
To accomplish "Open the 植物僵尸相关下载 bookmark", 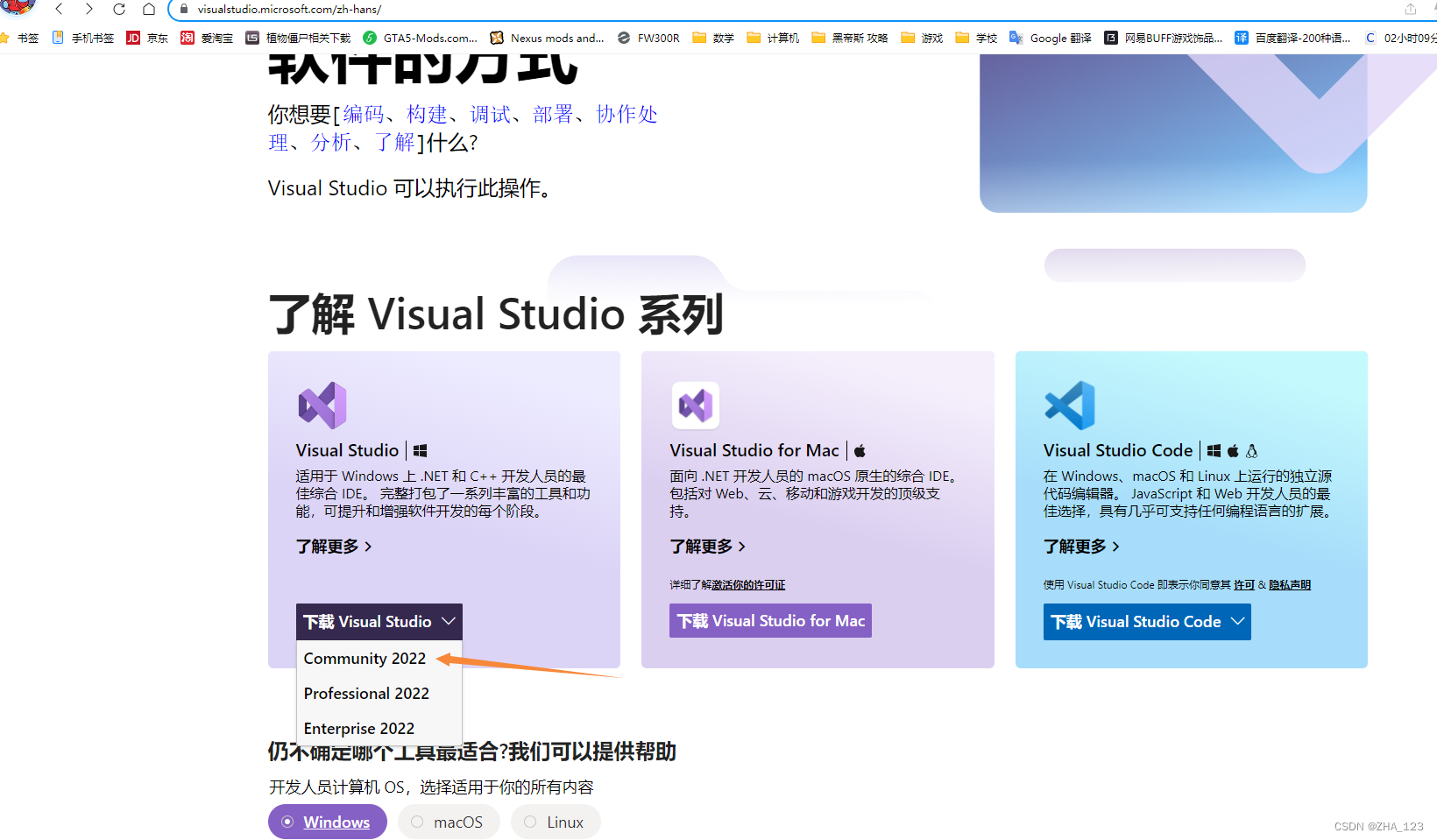I will coord(298,38).
